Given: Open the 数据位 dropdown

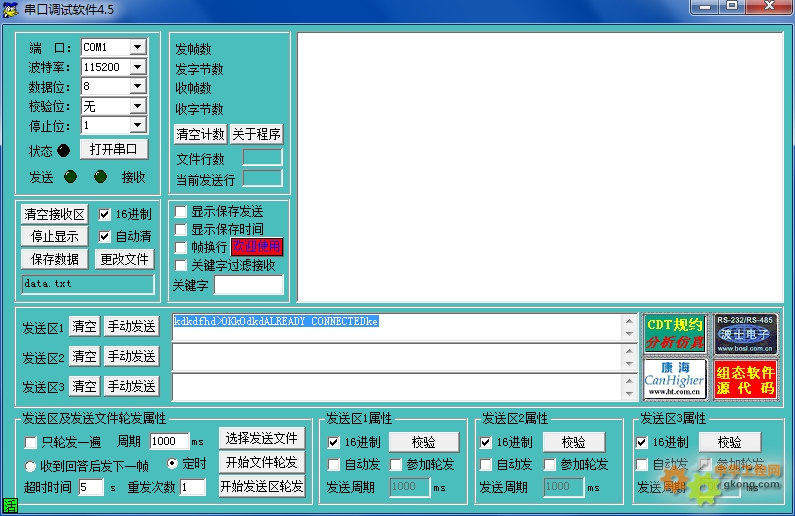Looking at the screenshot, I should click(138, 86).
